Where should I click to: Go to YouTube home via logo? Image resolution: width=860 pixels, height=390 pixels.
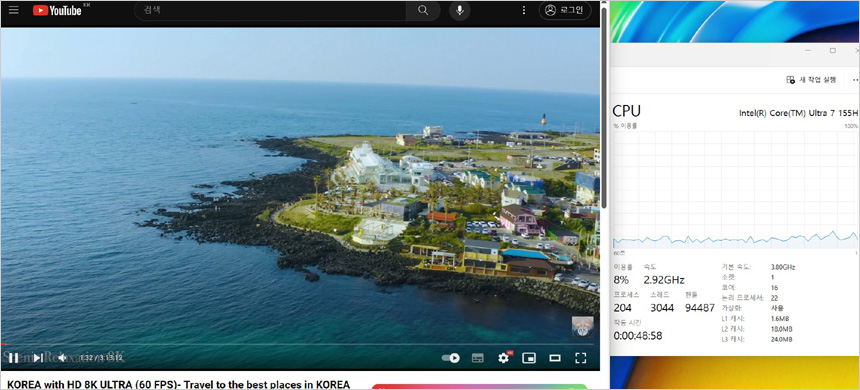56,10
